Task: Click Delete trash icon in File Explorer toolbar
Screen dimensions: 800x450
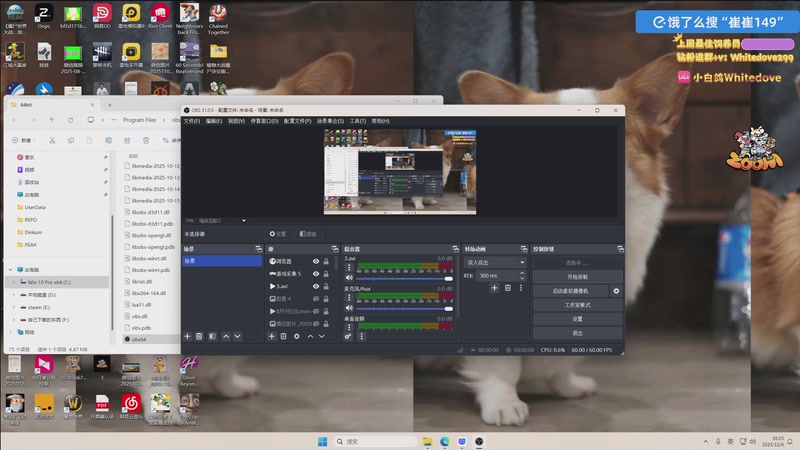Action: (x=146, y=140)
